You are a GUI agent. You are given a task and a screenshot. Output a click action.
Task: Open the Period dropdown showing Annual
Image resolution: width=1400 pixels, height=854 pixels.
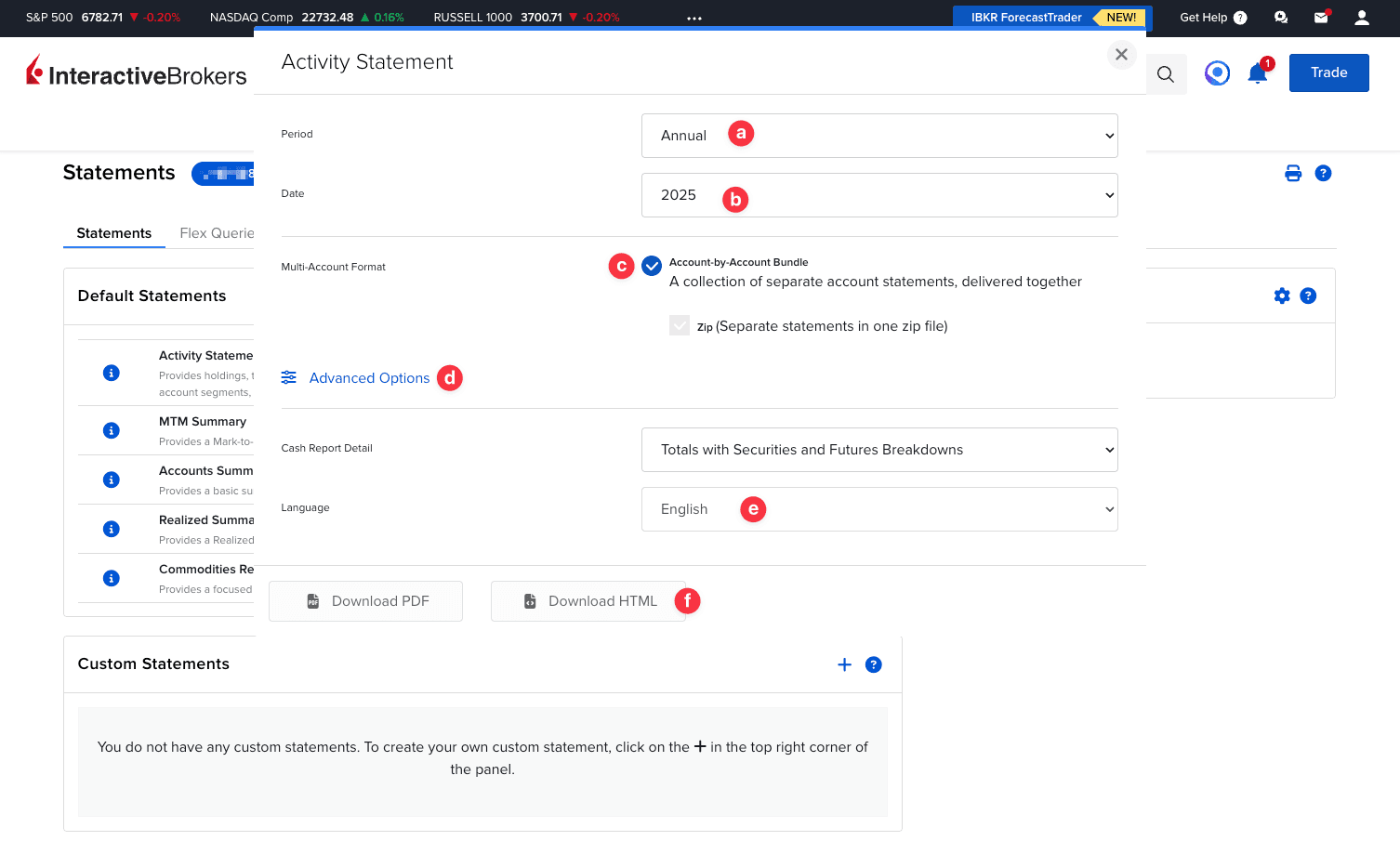pos(878,136)
